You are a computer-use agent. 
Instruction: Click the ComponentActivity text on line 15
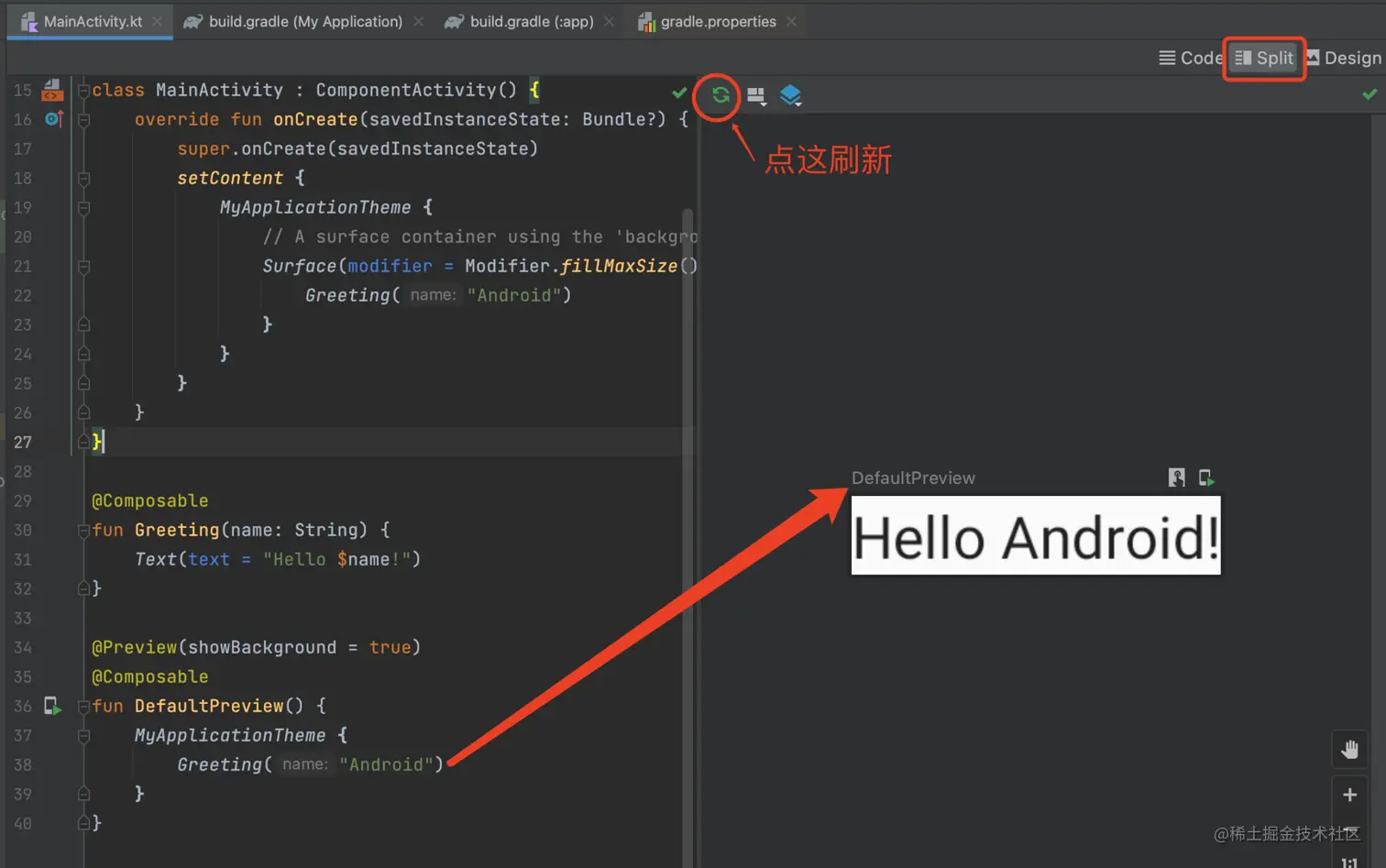pos(407,90)
